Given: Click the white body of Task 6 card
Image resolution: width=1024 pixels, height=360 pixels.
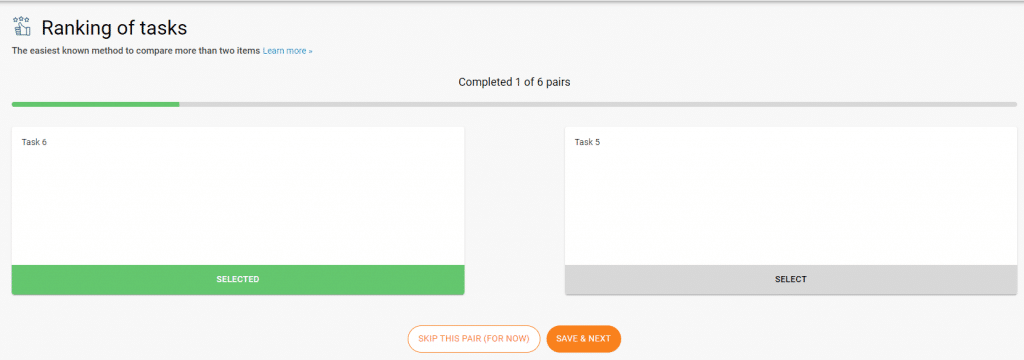Looking at the screenshot, I should pyautogui.click(x=238, y=203).
